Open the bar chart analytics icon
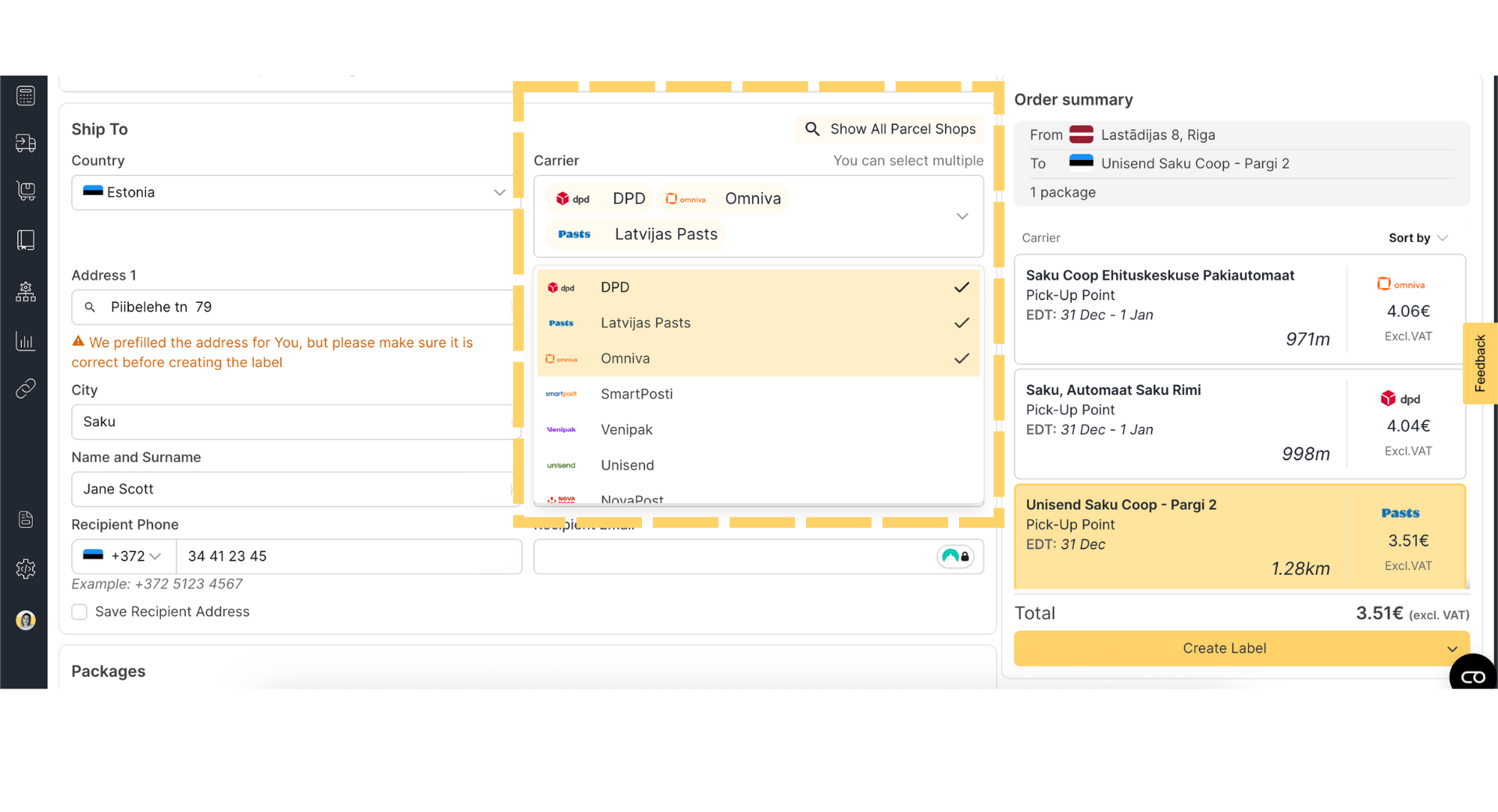This screenshot has width=1498, height=812. tap(25, 341)
